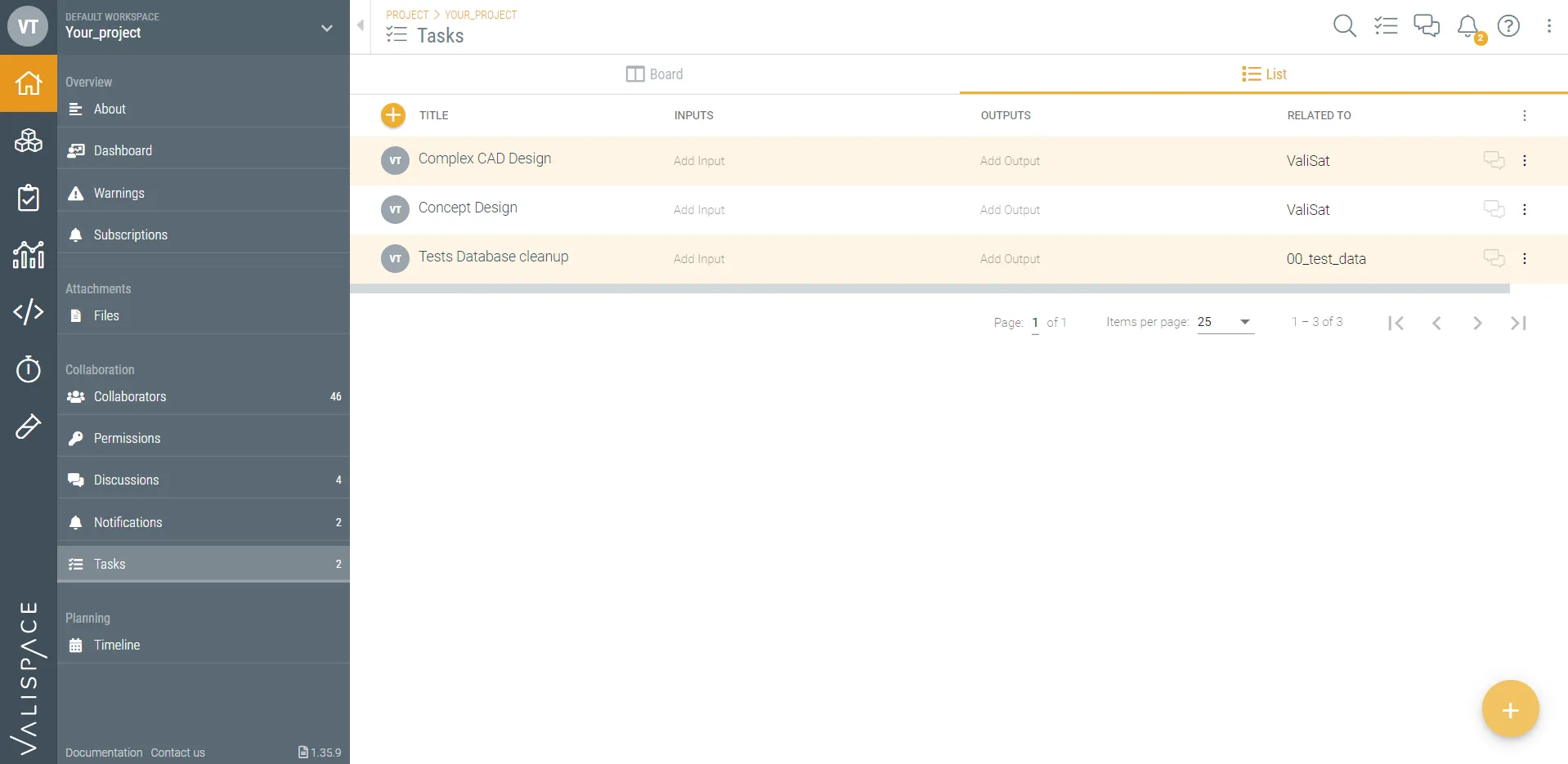Screen dimensions: 1568x764
Task: Open the components cubes module icon
Action: tap(29, 141)
